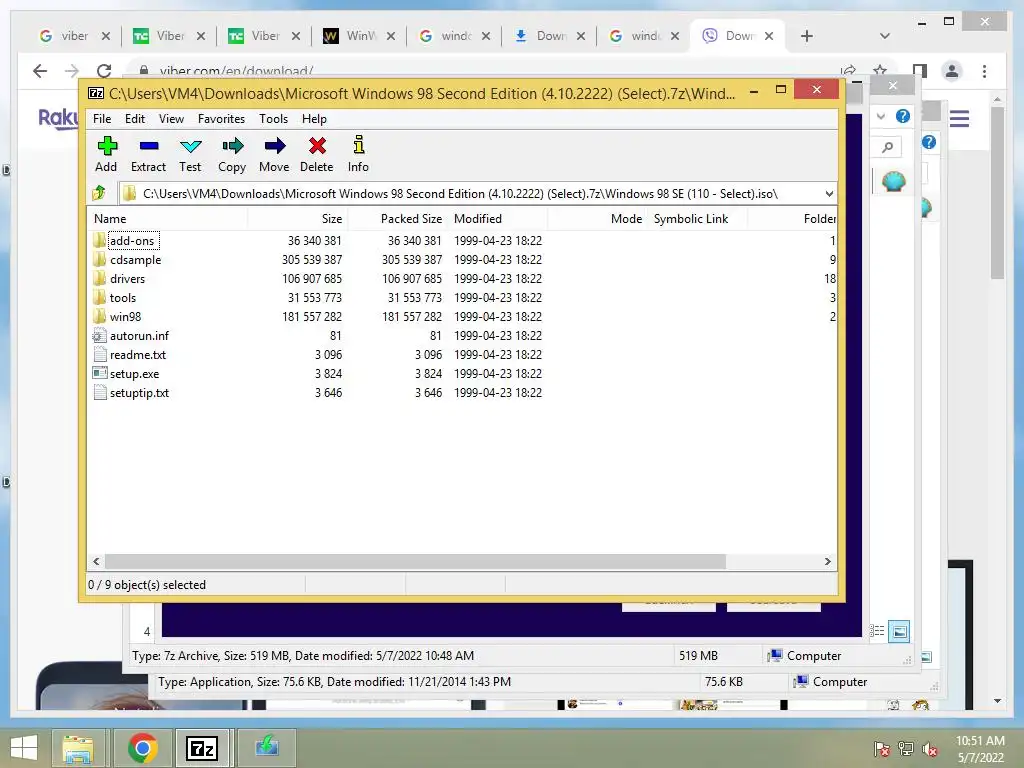This screenshot has height=768, width=1024.
Task: Expand Chrome tab search chevron
Action: pyautogui.click(x=885, y=36)
